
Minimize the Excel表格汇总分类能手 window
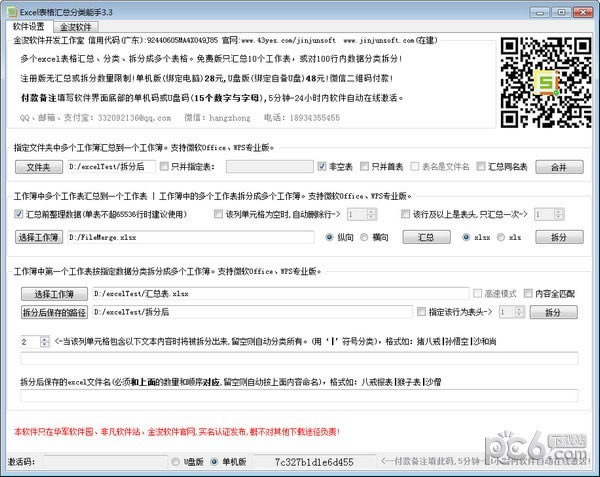point(540,13)
